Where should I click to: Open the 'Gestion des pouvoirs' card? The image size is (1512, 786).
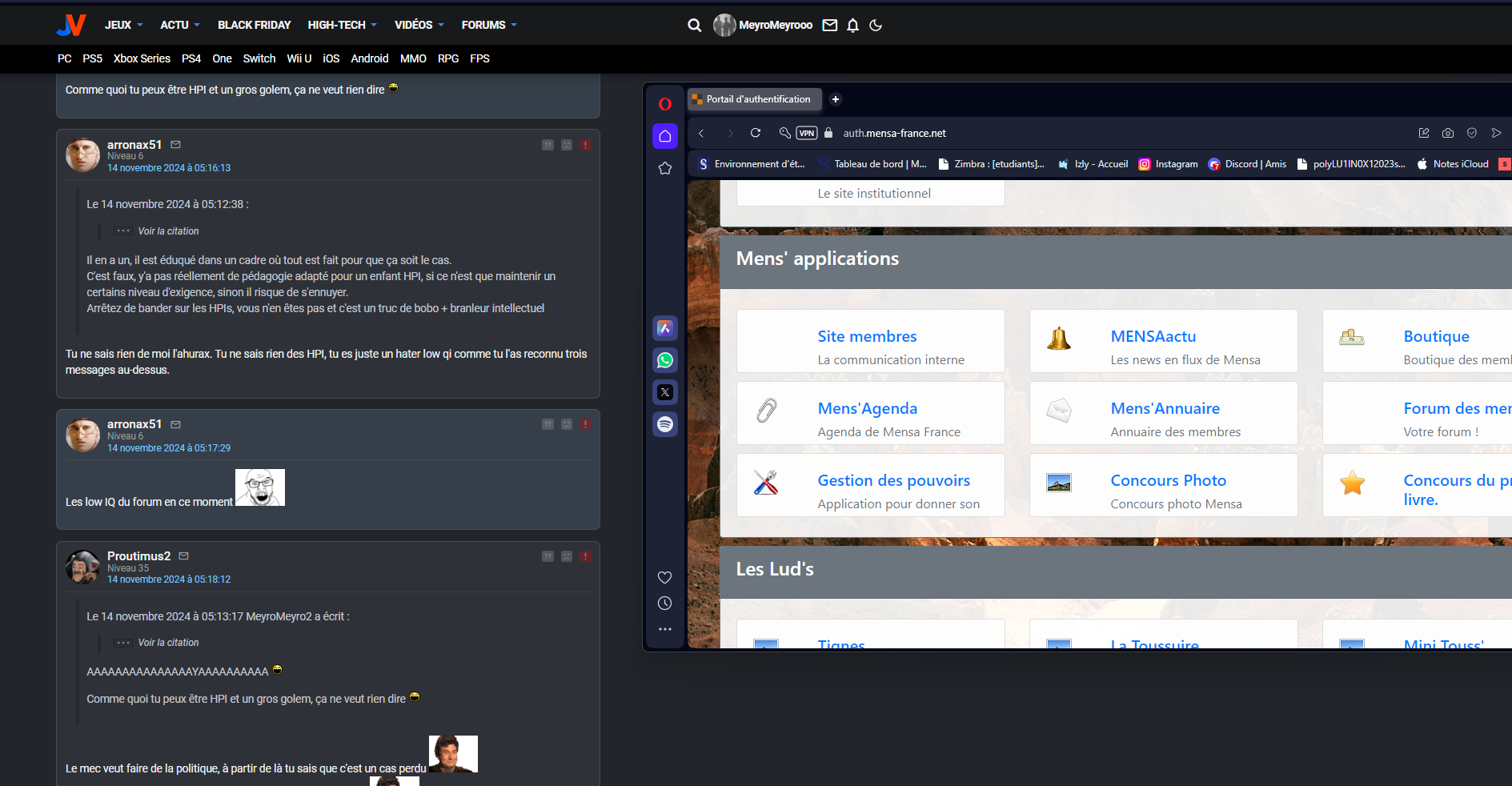871,485
